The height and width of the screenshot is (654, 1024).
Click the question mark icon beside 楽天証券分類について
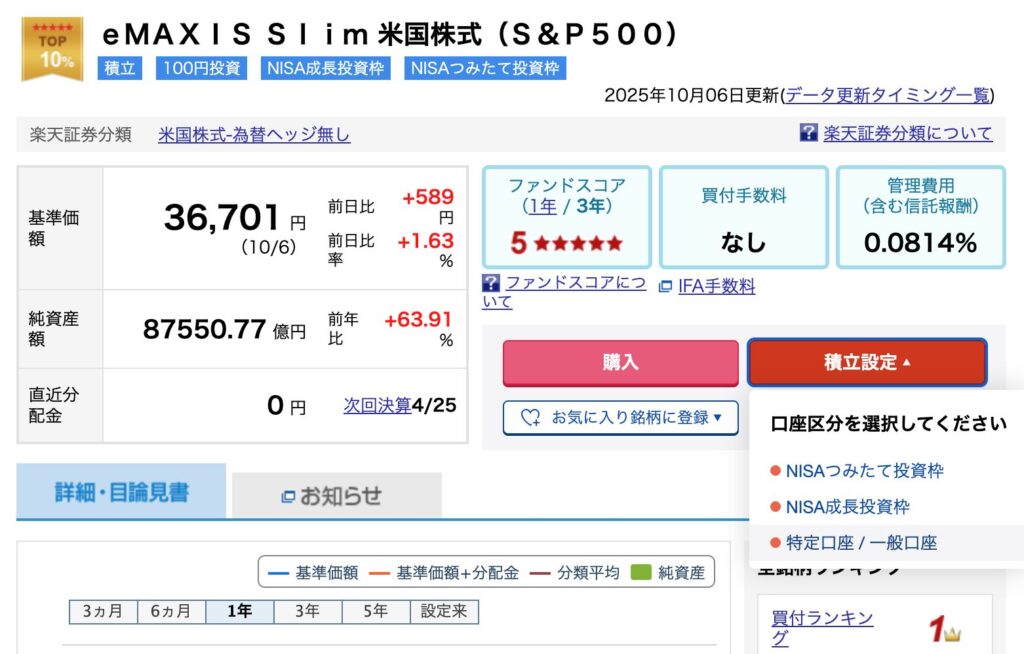[x=809, y=133]
